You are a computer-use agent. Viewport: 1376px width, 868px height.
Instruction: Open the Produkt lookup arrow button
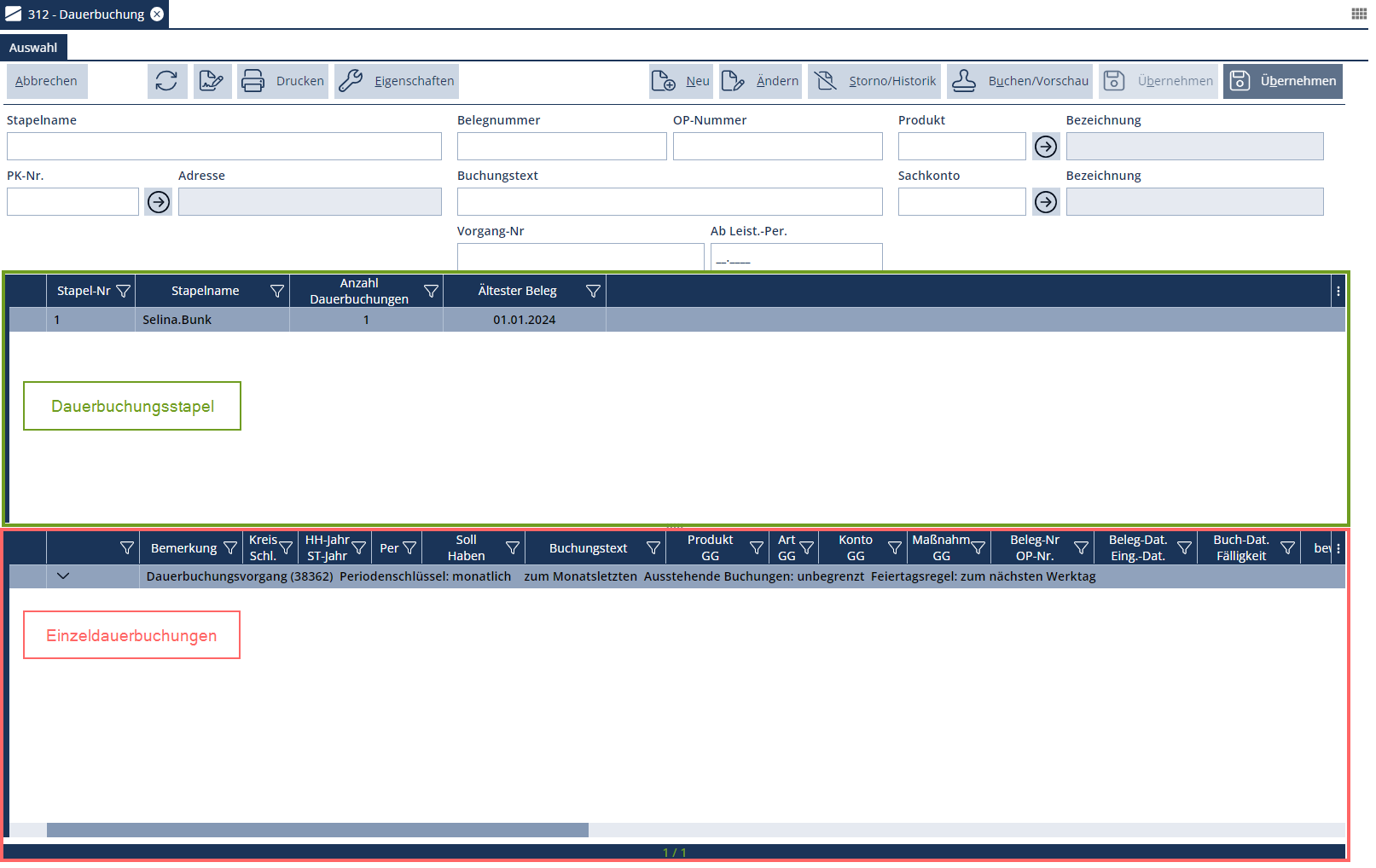pyautogui.click(x=1045, y=147)
